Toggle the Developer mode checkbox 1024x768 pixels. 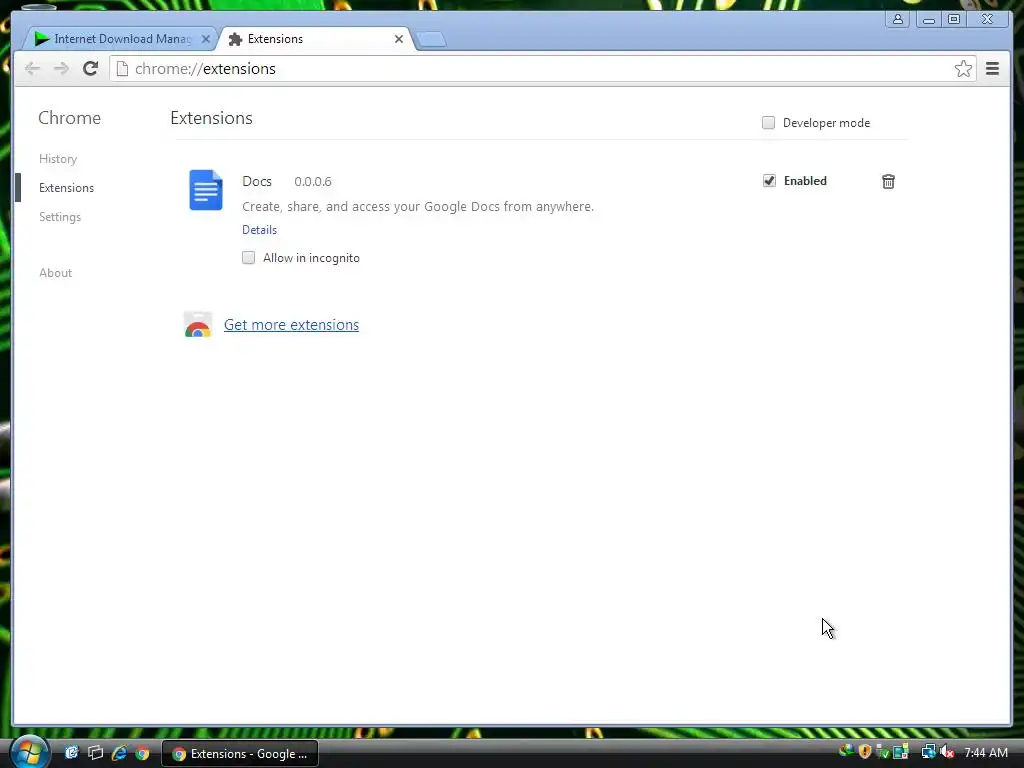click(769, 123)
